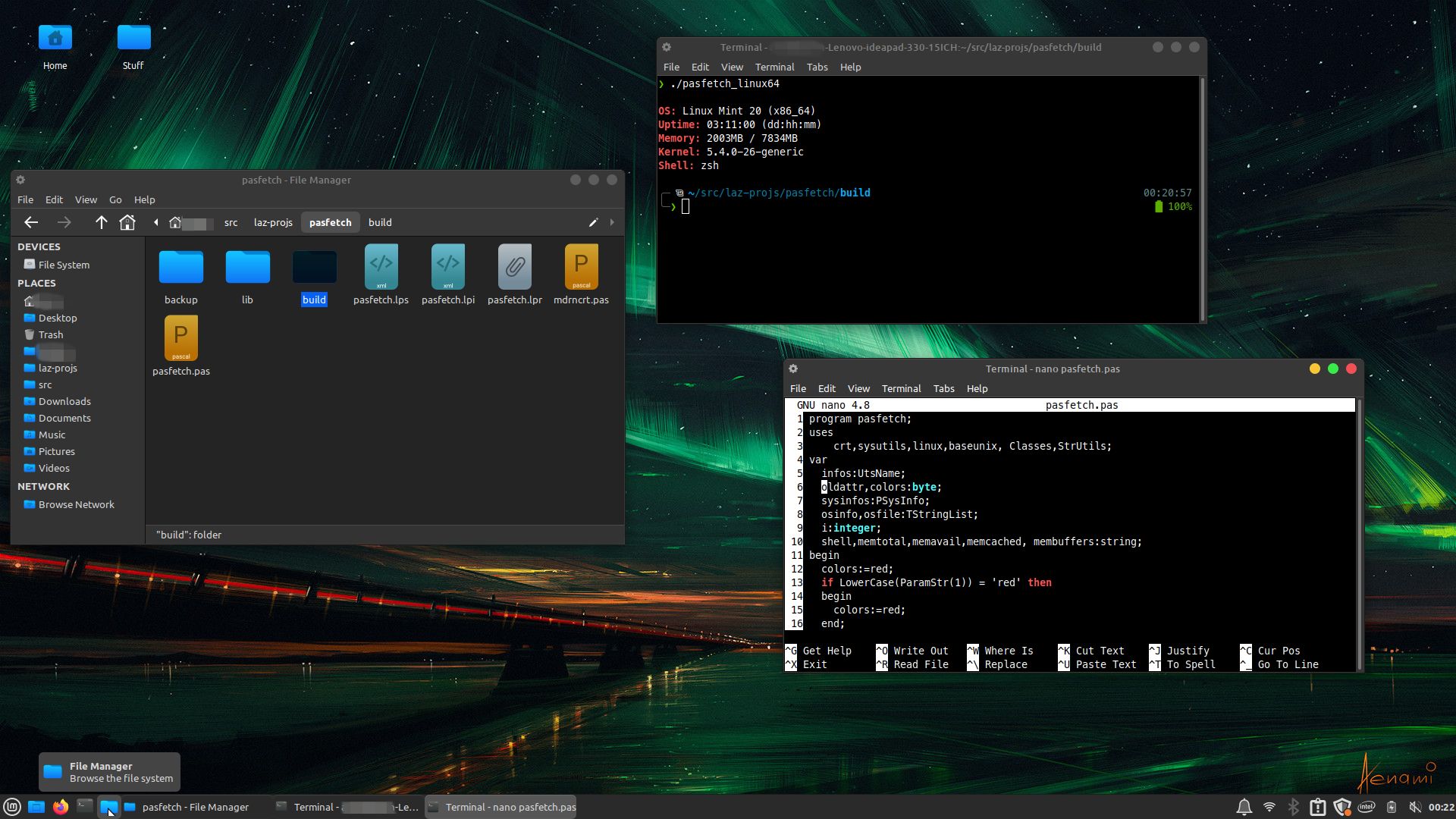The width and height of the screenshot is (1456, 819).
Task: Open the Terminal menu in the nano window
Action: click(x=901, y=388)
